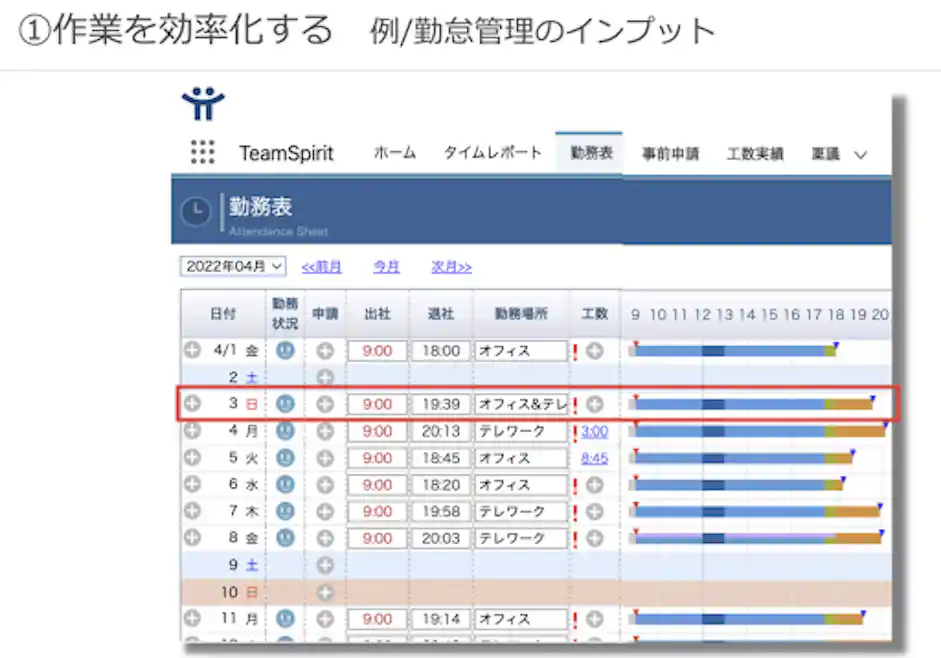
Task: Click the 申請 plus icon on the 4/10 日 row
Action: tap(326, 591)
